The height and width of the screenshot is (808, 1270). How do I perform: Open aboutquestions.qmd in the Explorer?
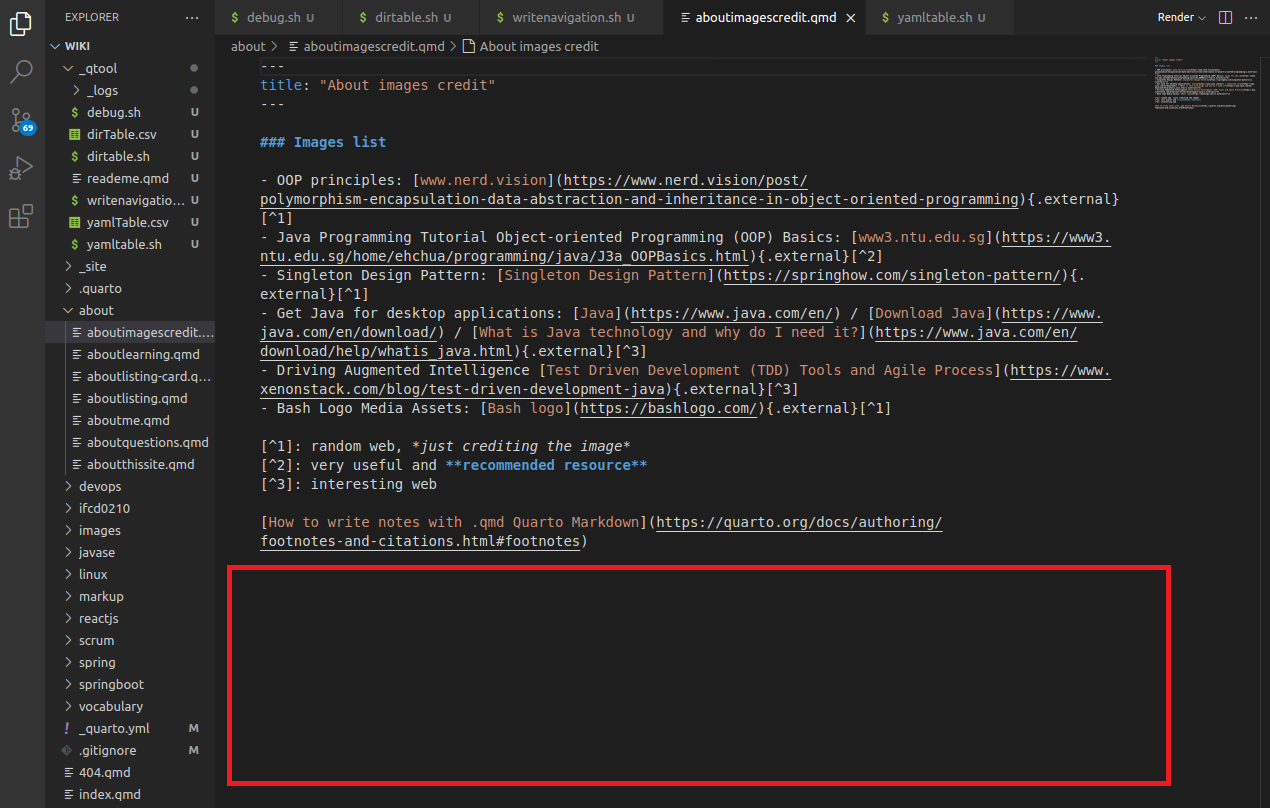click(130, 442)
